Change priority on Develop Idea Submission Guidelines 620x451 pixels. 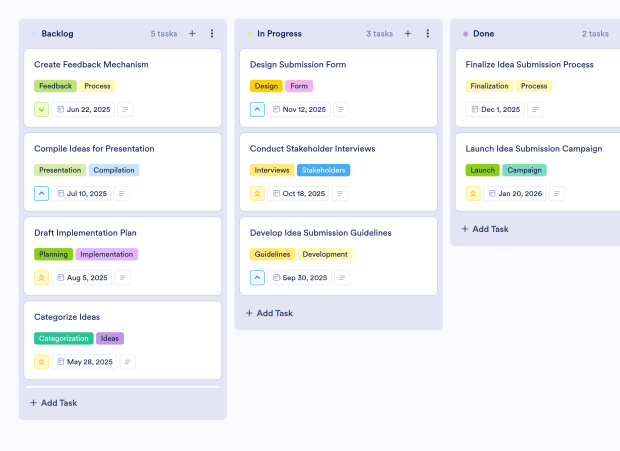(257, 278)
